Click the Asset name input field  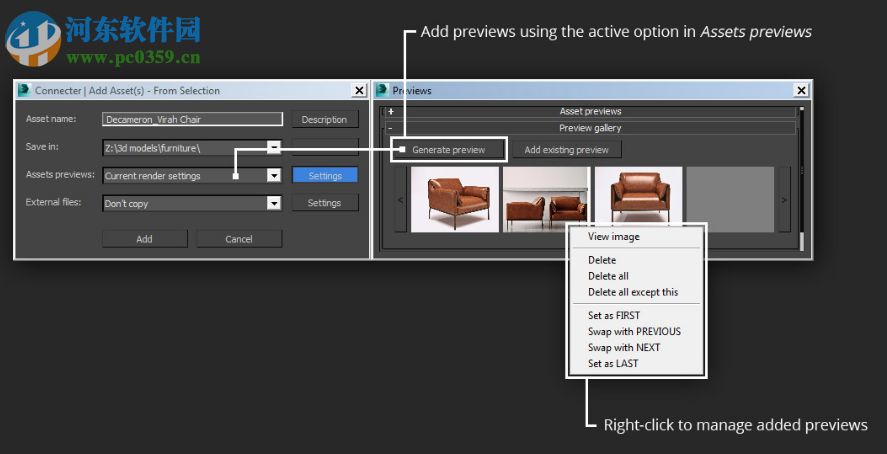(192, 119)
